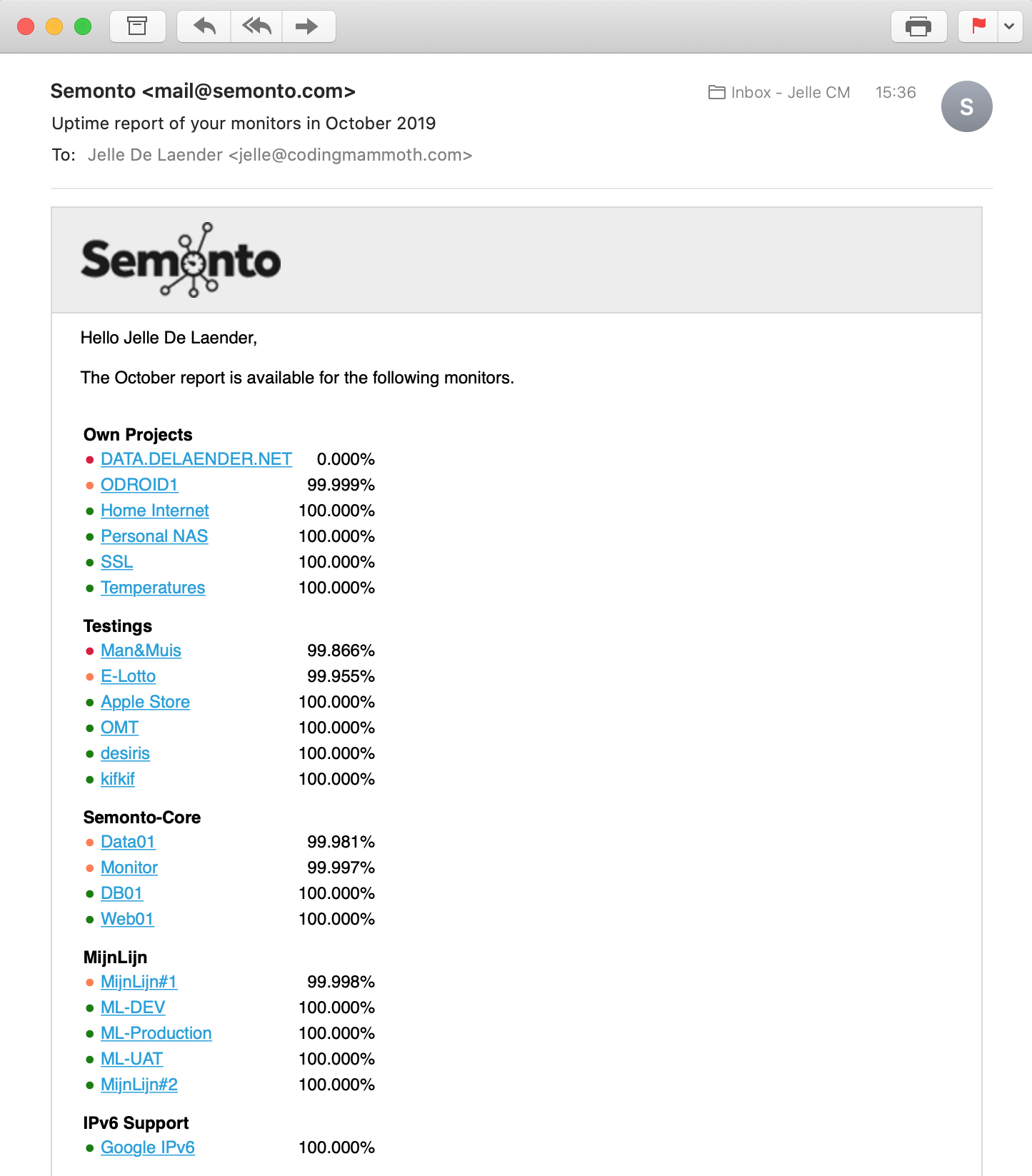Screen dimensions: 1032x1176
Task: Open the Google IPv6 report link
Action: [x=147, y=1147]
